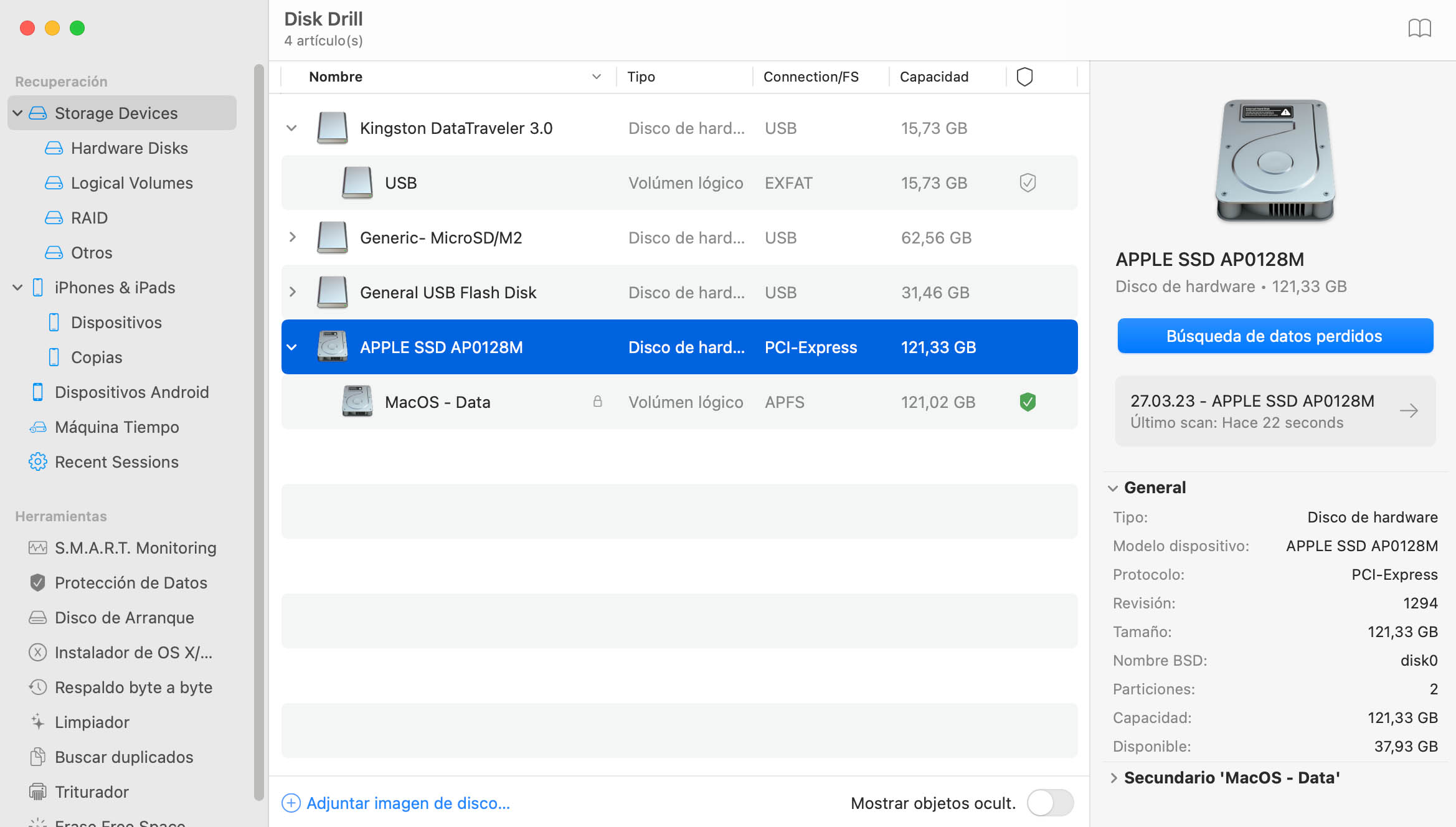Image resolution: width=1456 pixels, height=827 pixels.
Task: Sort by the Tipo column header
Action: point(641,77)
